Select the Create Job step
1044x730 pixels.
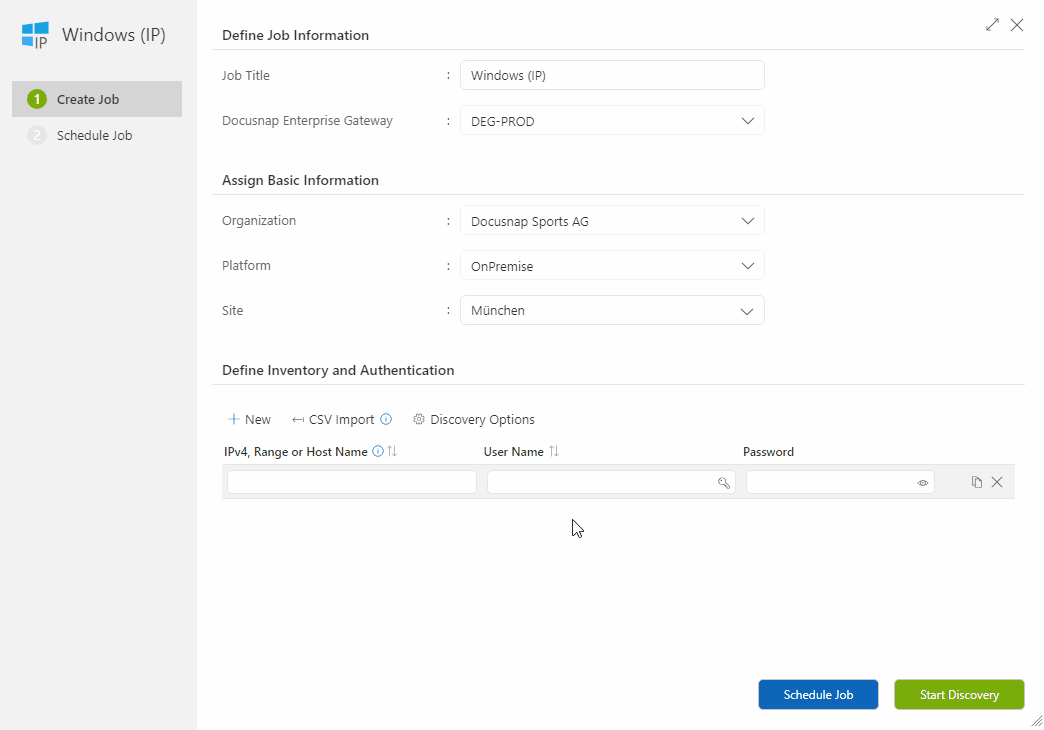(89, 99)
